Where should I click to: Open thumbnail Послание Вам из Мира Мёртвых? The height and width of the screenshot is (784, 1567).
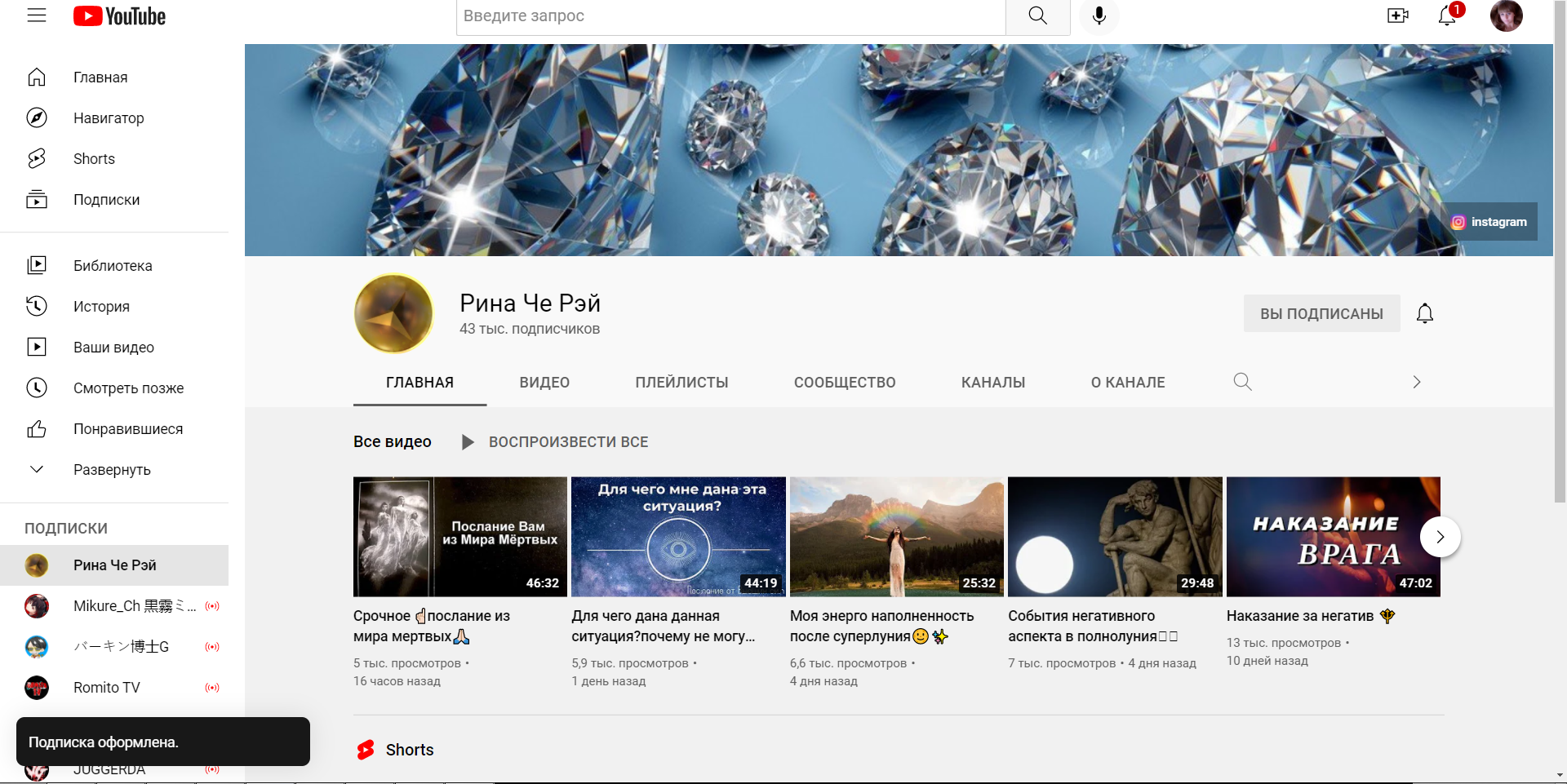pos(460,537)
